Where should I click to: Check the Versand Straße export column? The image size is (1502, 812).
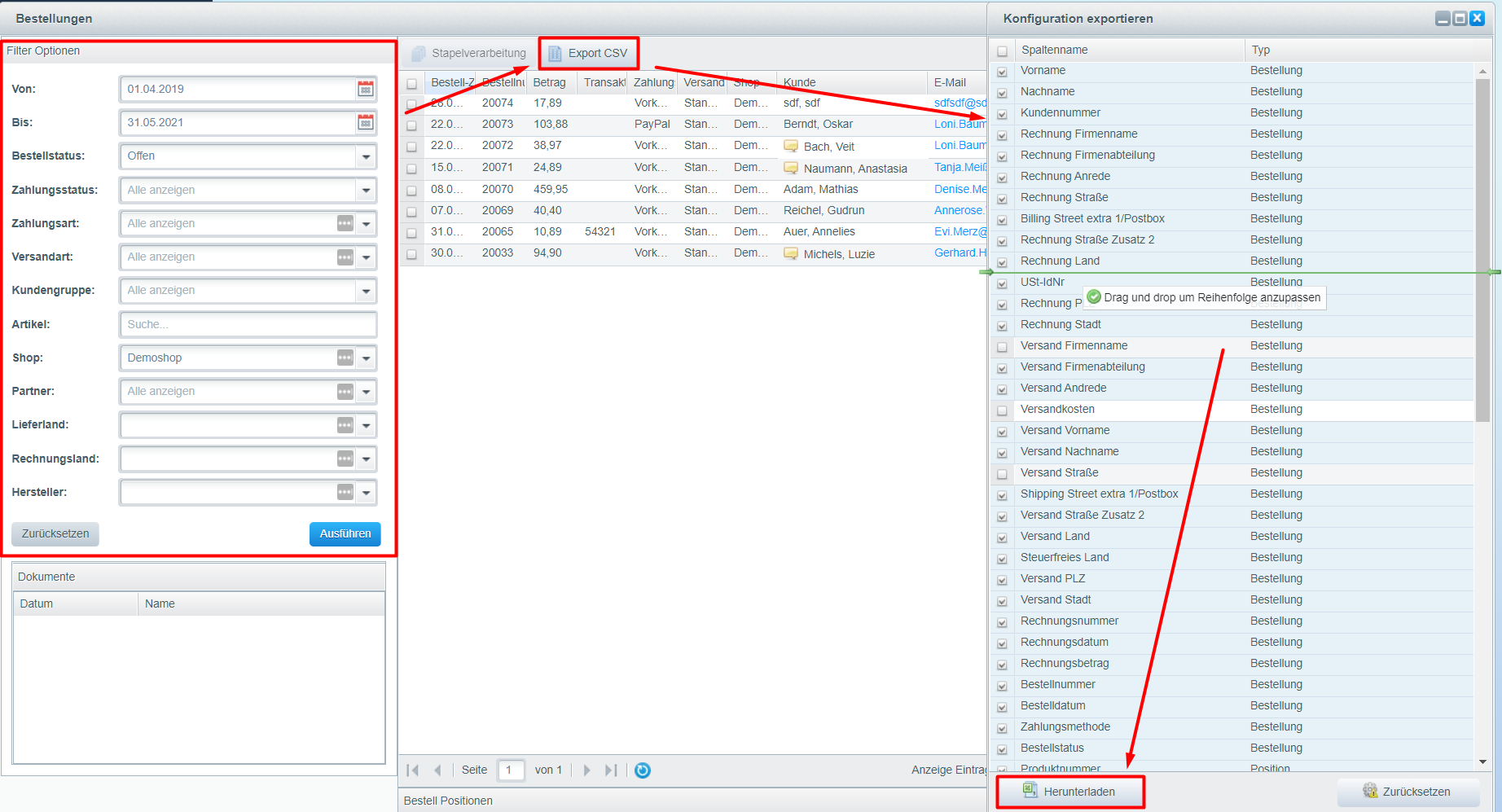pyautogui.click(x=1002, y=474)
